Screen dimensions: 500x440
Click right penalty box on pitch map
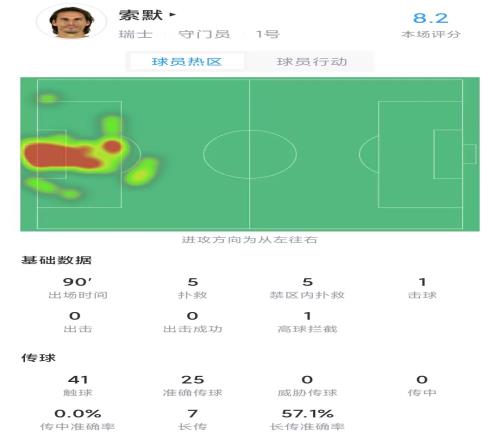[x=421, y=154]
